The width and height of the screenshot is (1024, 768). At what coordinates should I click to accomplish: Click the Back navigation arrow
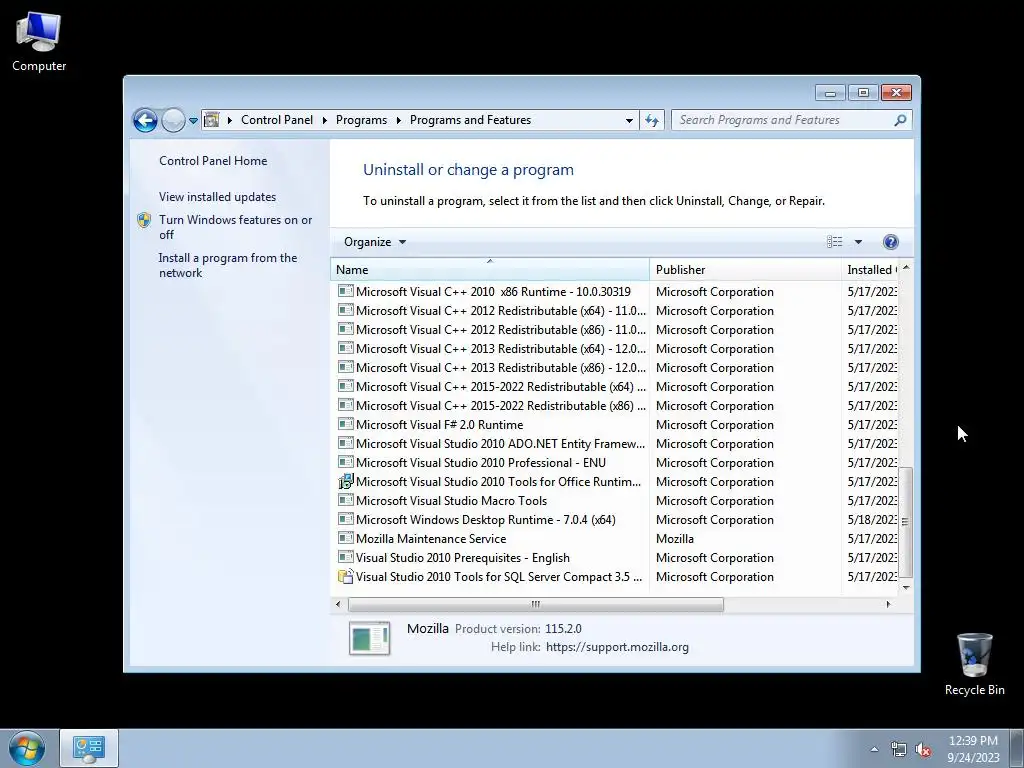click(145, 120)
